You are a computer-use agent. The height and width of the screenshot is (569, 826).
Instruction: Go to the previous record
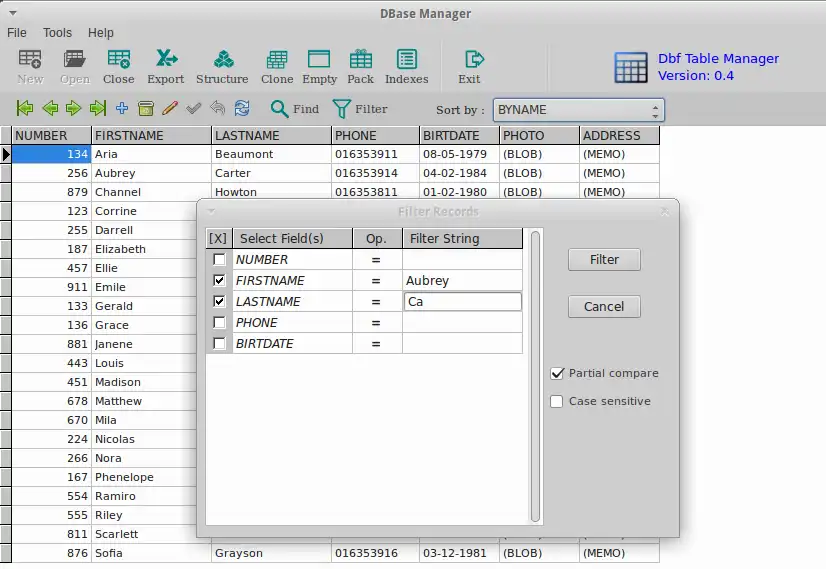click(50, 108)
